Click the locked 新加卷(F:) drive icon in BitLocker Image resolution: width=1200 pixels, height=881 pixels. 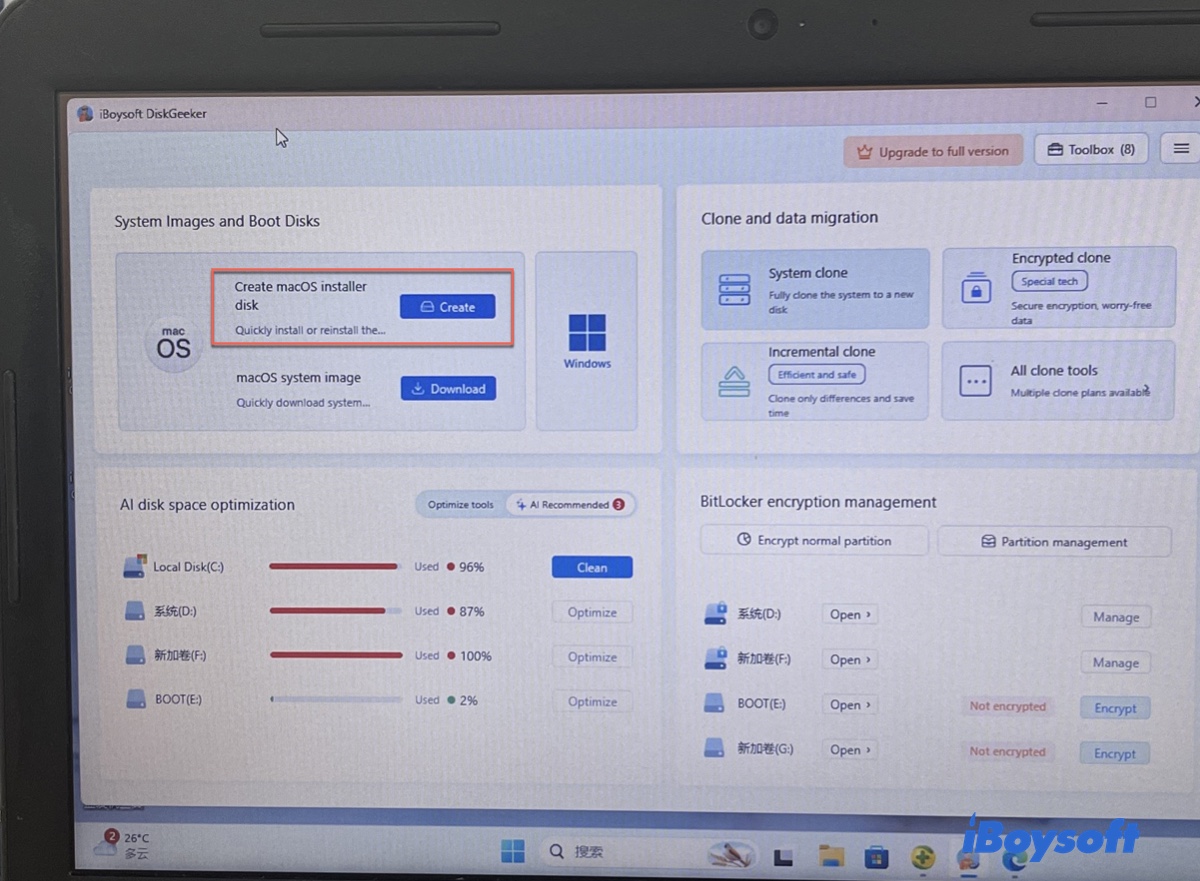(x=716, y=657)
